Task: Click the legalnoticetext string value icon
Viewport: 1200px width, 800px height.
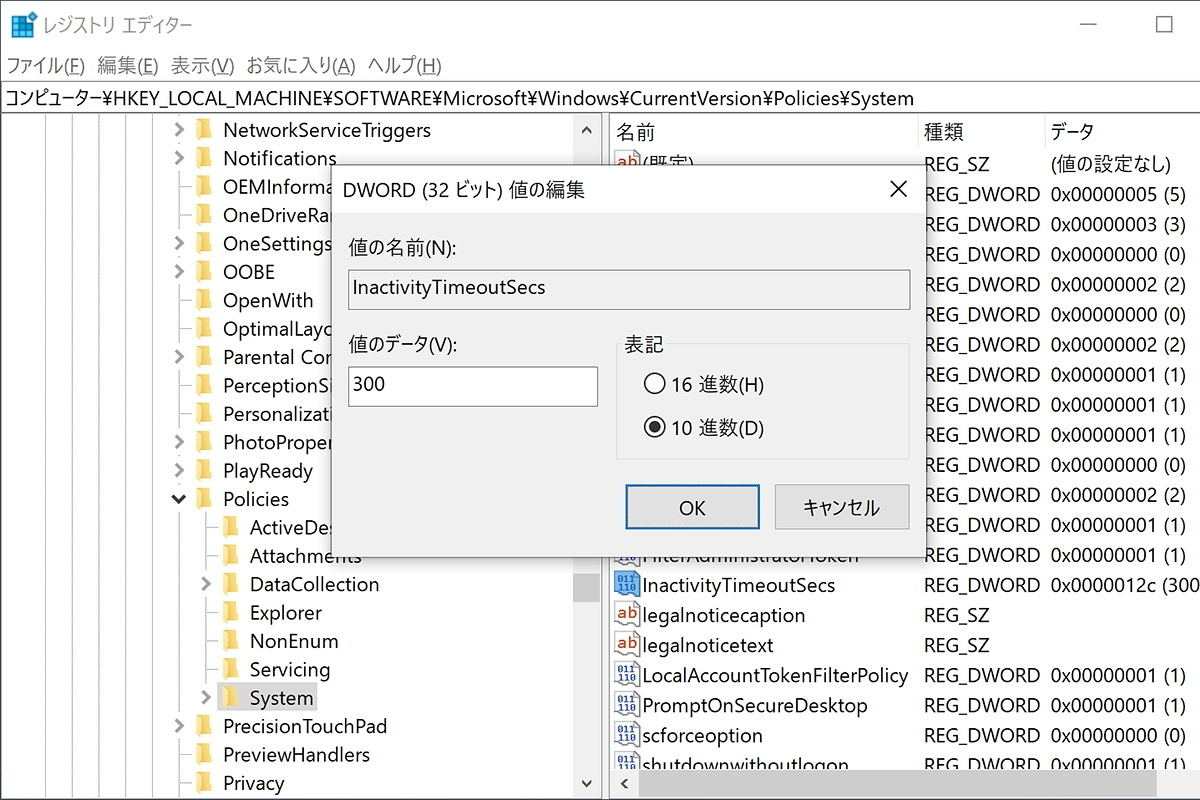Action: [x=627, y=645]
